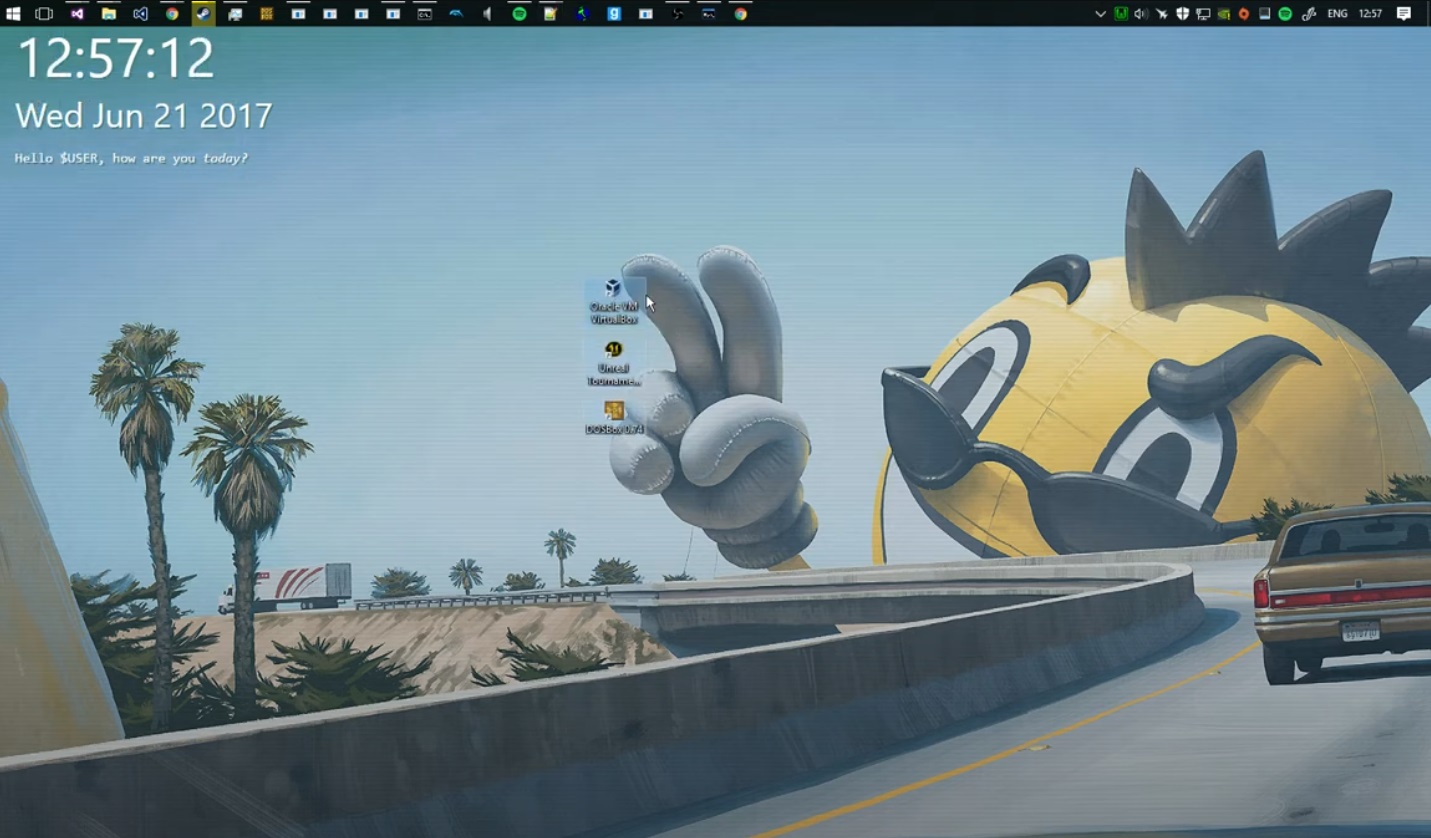This screenshot has width=1431, height=838.
Task: Toggle airplane mode network tray icon
Action: coord(1161,14)
